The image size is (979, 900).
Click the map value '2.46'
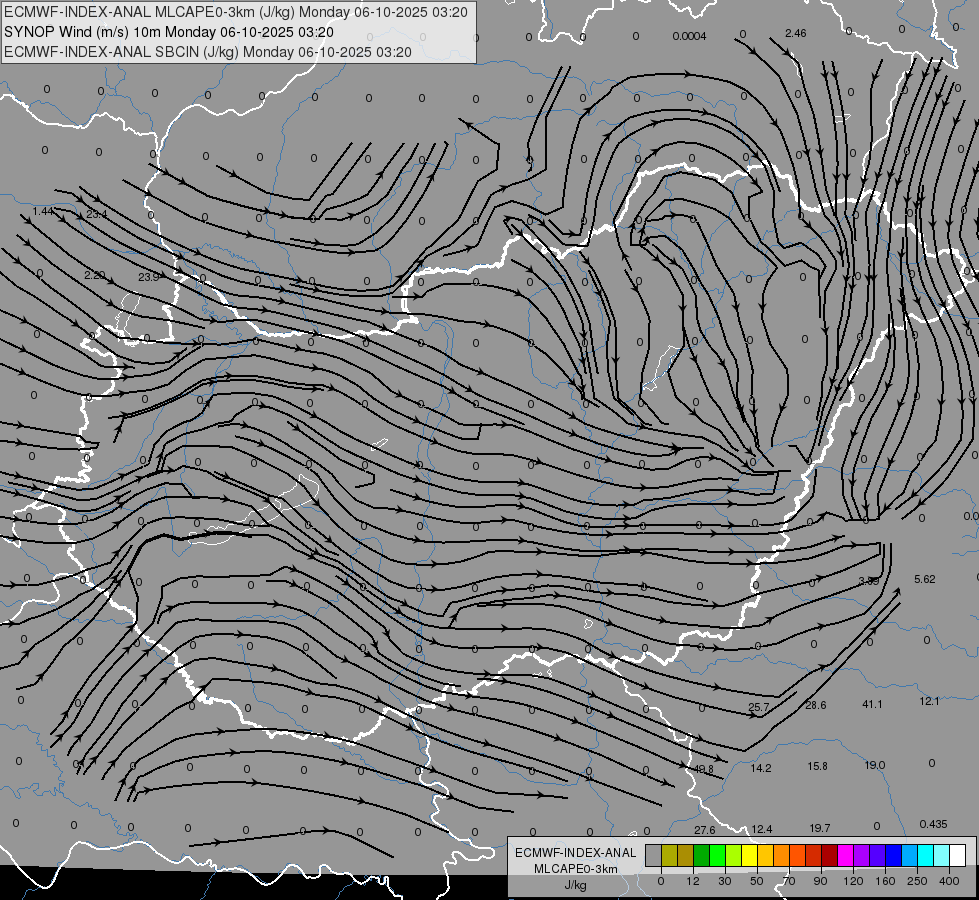click(795, 33)
